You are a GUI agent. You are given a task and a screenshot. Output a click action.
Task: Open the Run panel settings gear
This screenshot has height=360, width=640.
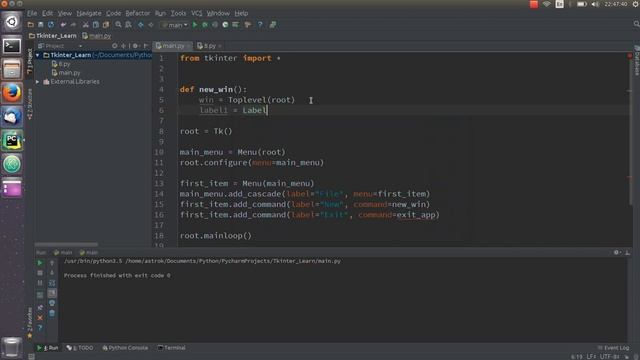617,253
